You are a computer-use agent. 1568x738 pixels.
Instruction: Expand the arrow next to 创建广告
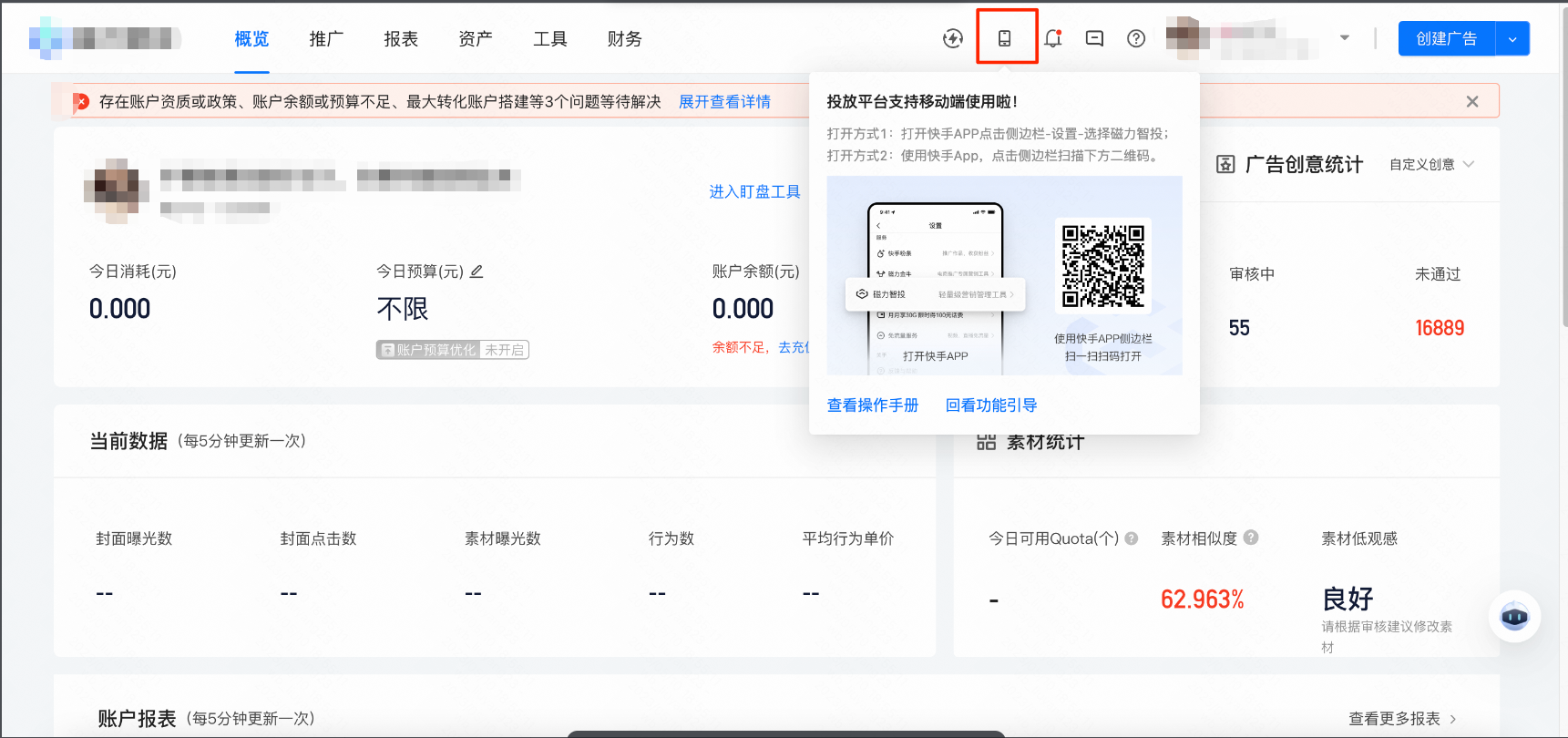tap(1512, 39)
